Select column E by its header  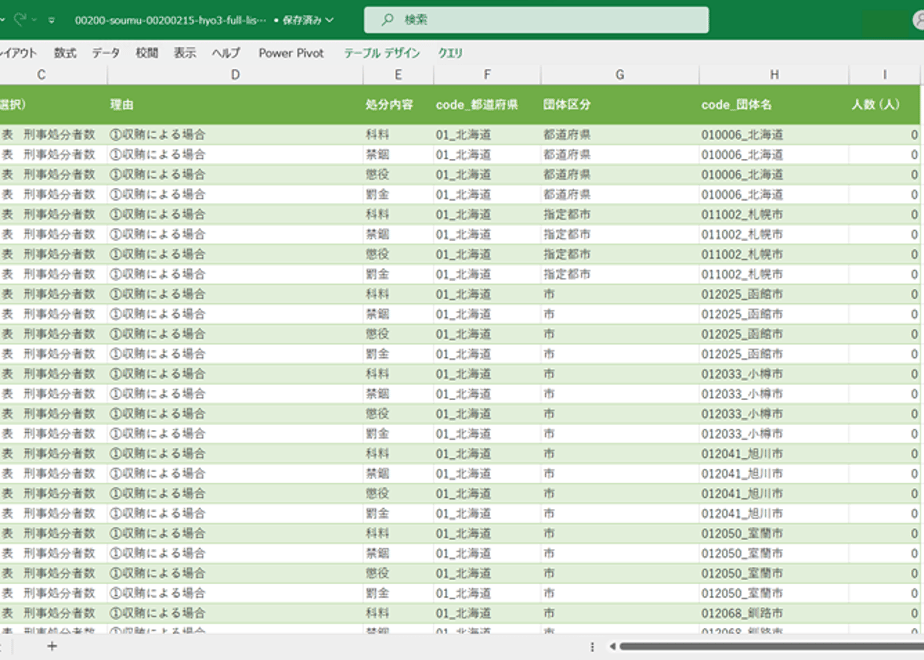[x=398, y=75]
